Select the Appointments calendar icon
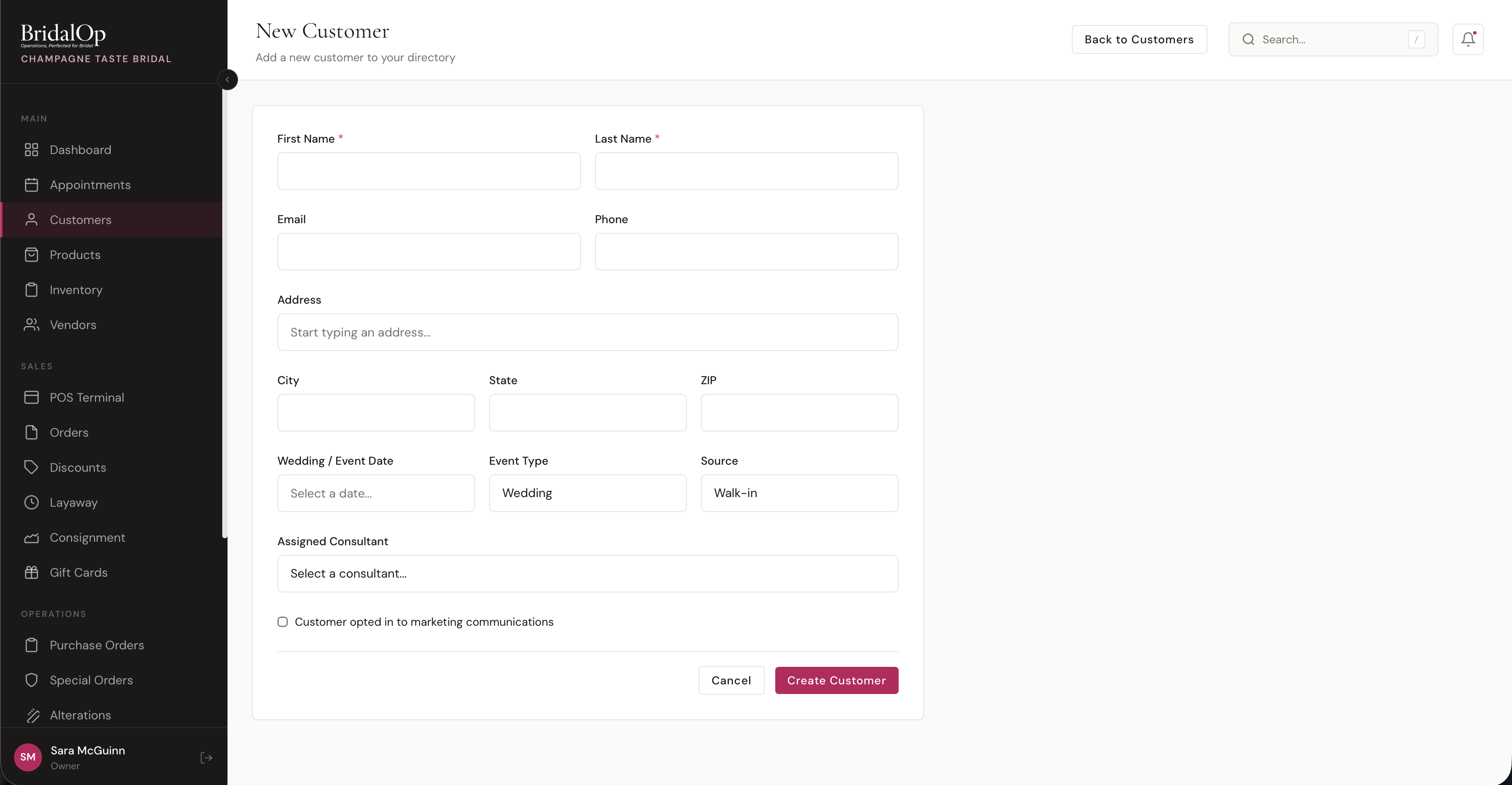The image size is (1512, 785). [x=31, y=184]
